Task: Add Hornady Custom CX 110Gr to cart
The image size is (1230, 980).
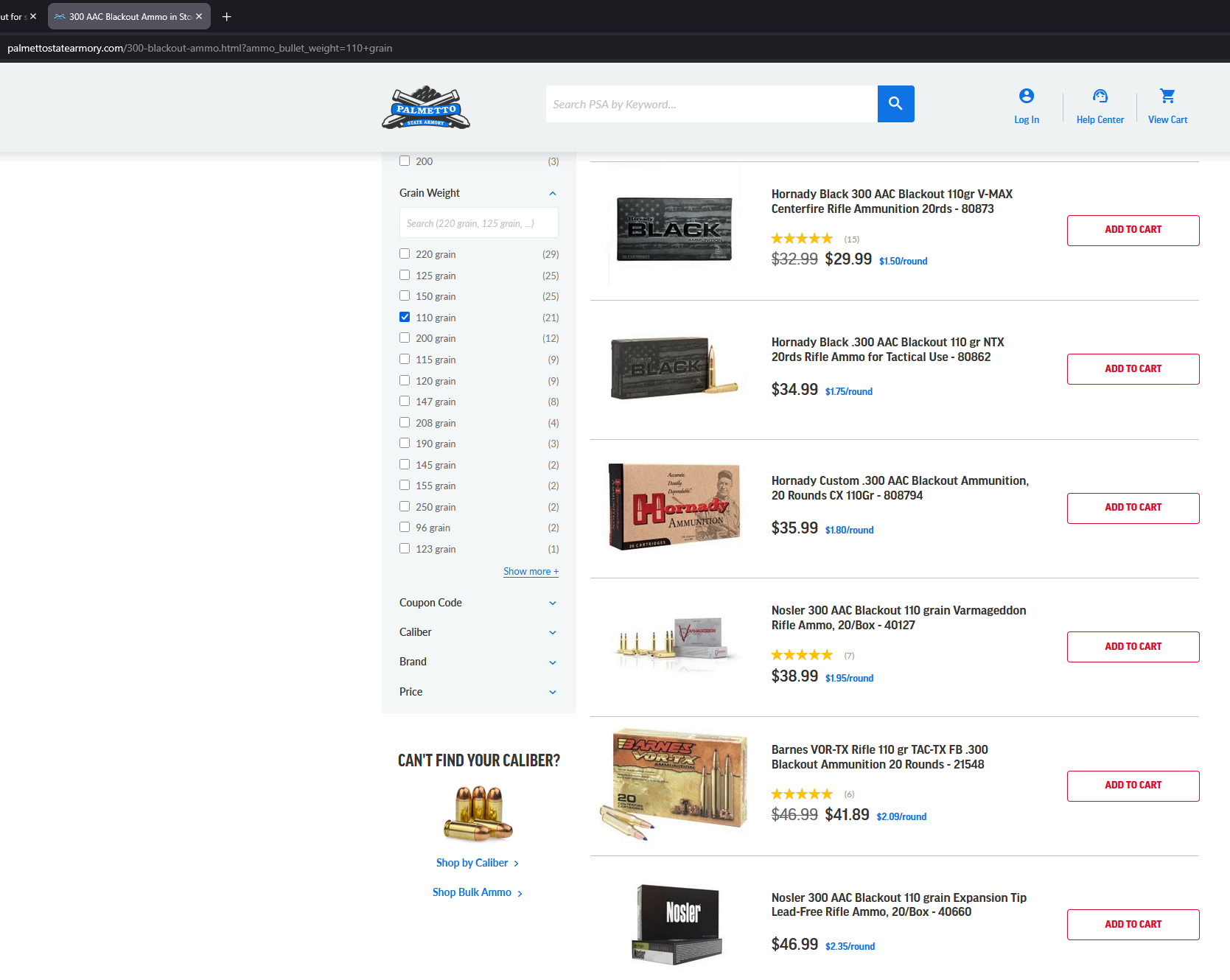Action: [x=1133, y=508]
